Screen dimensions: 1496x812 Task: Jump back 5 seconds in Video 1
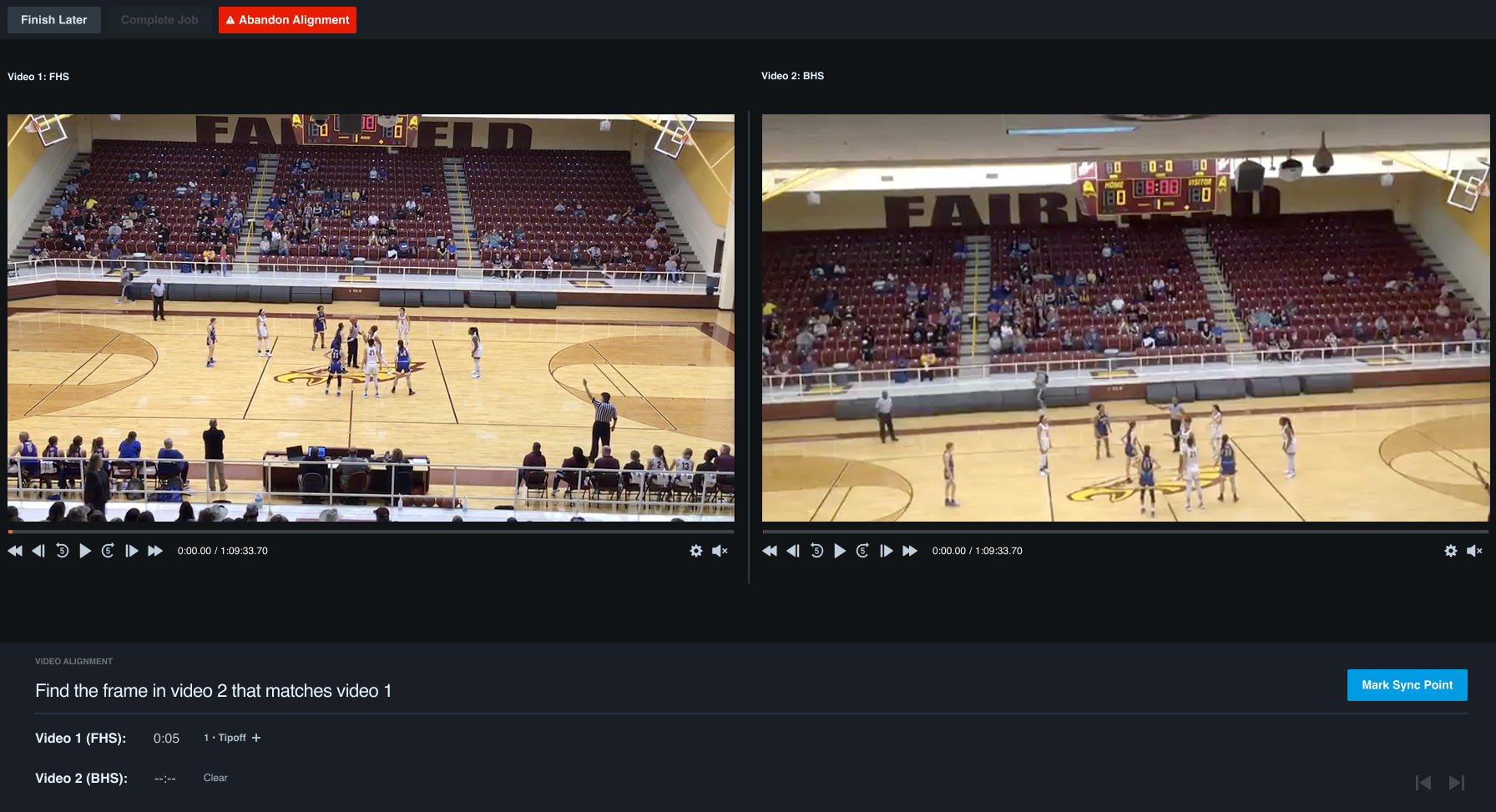(x=62, y=551)
